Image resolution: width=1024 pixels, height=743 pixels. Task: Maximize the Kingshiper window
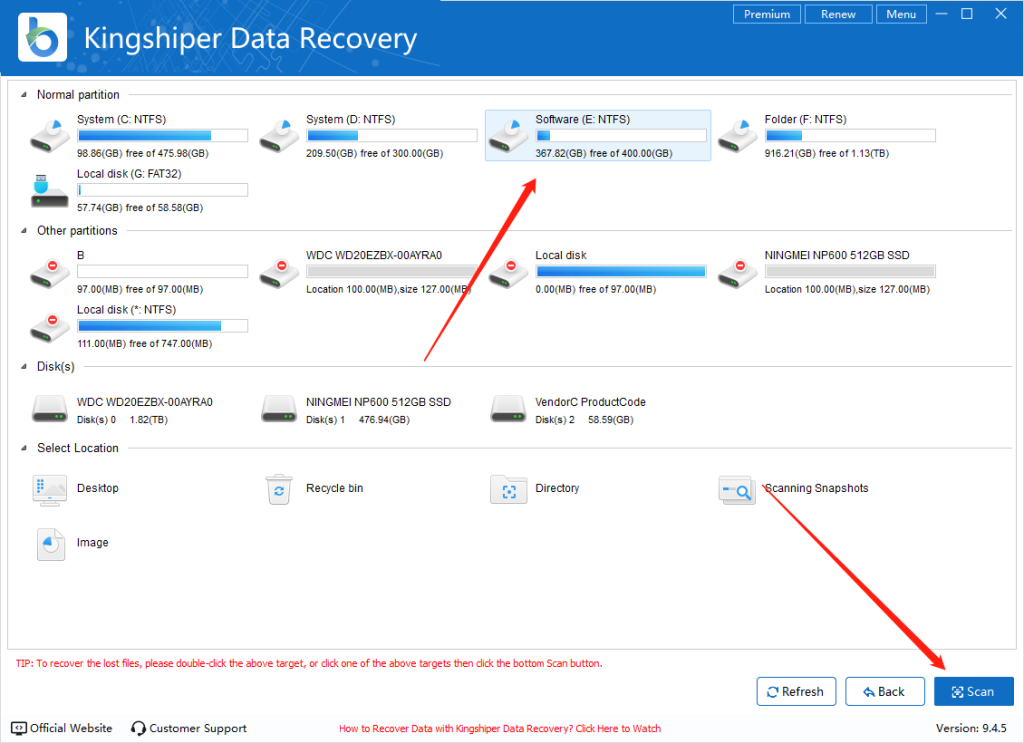click(x=967, y=14)
